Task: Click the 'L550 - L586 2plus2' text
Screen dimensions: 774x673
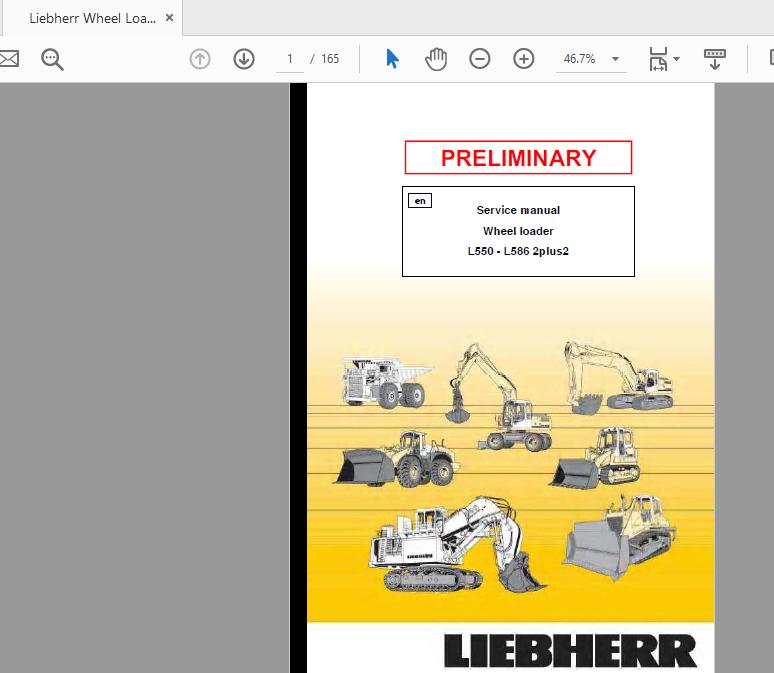Action: (x=518, y=251)
